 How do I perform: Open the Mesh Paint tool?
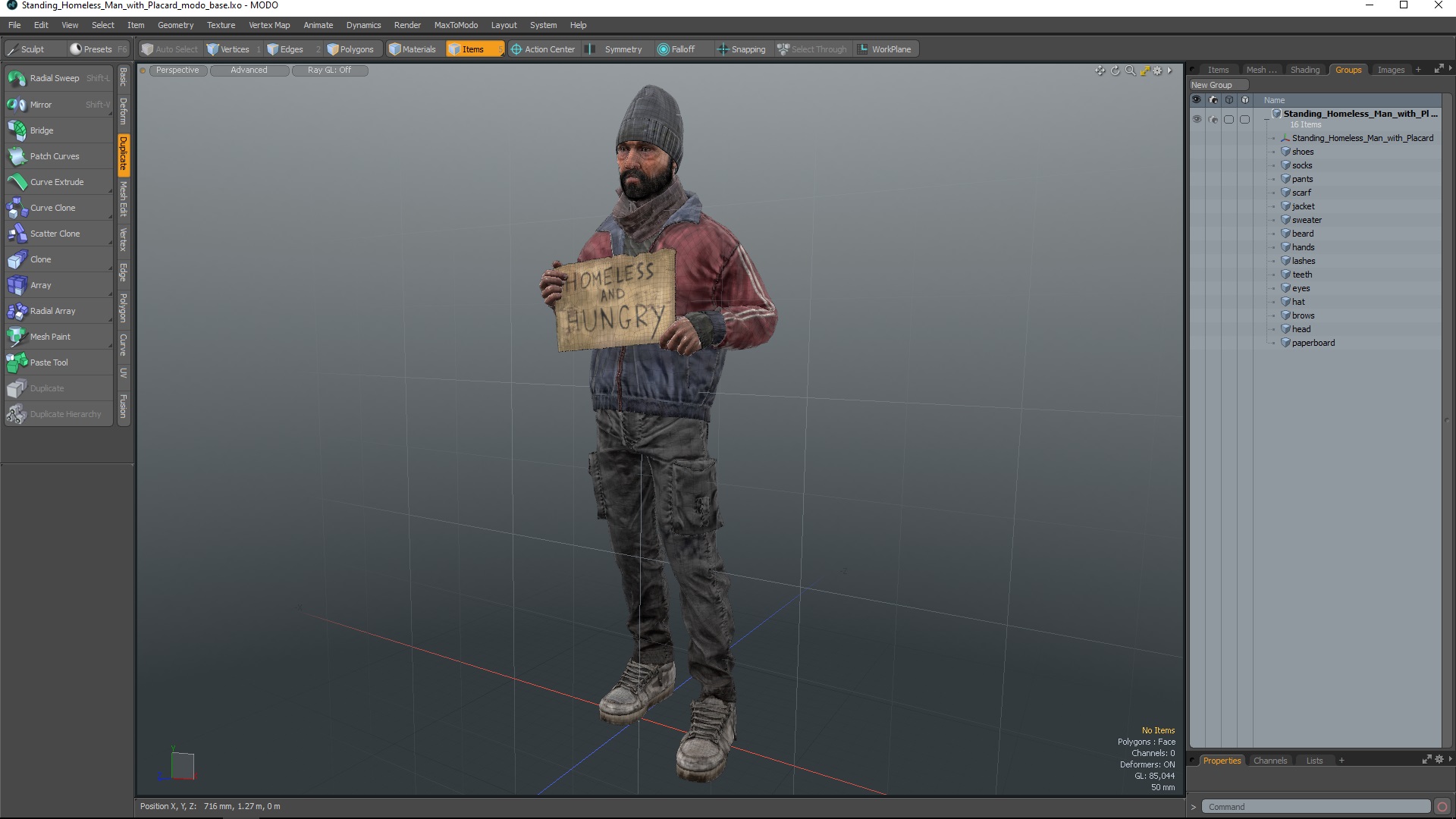[x=58, y=337]
